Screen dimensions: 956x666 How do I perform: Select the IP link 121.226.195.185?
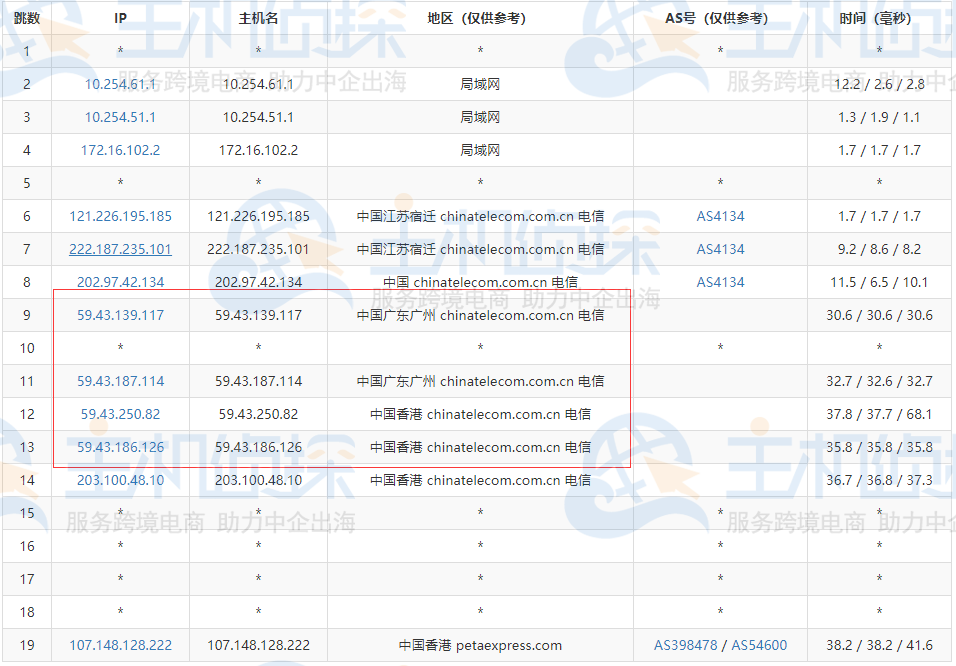[x=120, y=215]
